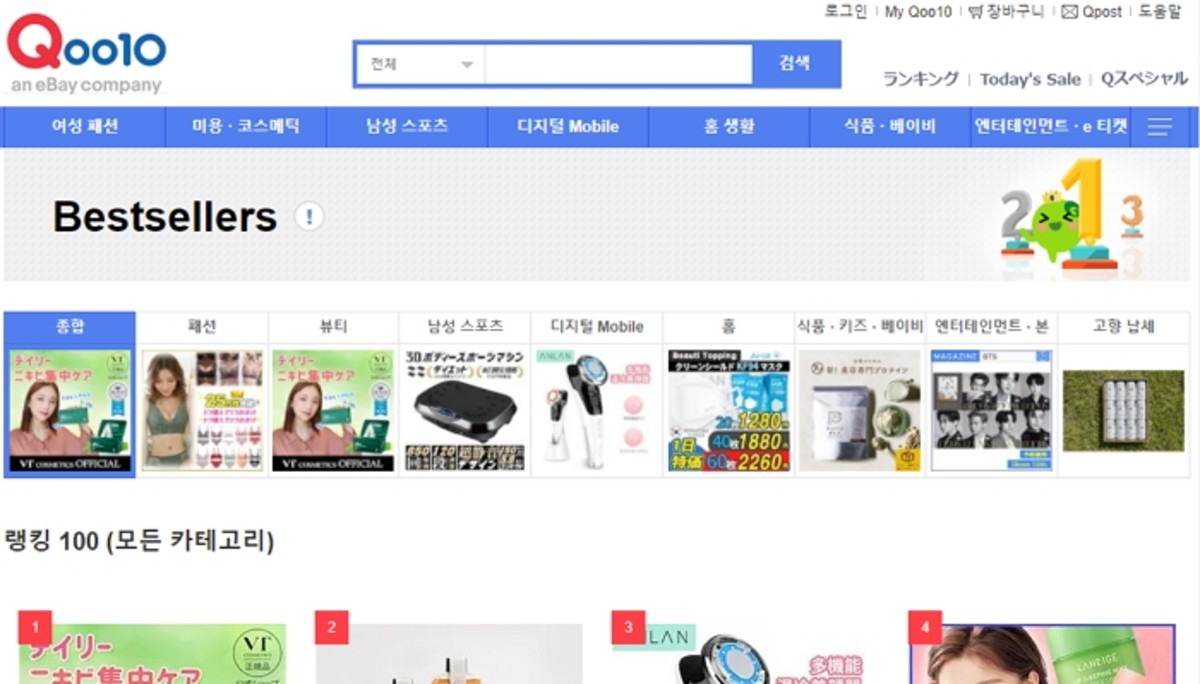This screenshot has width=1200, height=684.
Task: Switch to the 뷰티 bestsellers tab
Action: [333, 326]
